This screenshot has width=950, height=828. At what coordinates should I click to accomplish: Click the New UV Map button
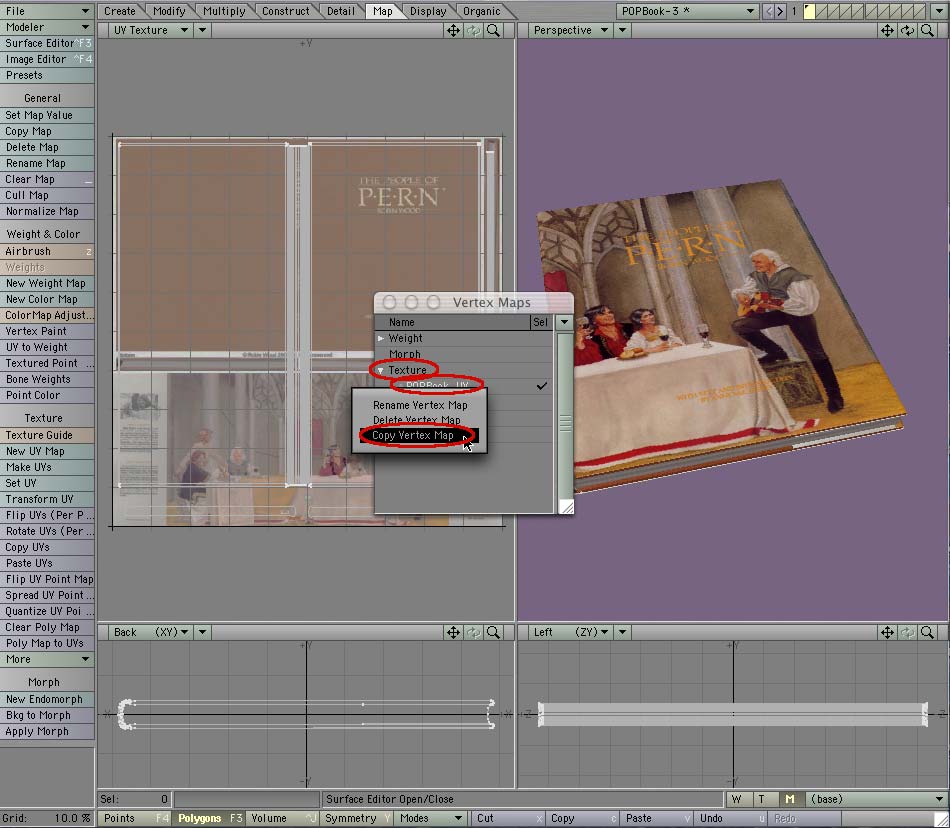click(x=47, y=451)
